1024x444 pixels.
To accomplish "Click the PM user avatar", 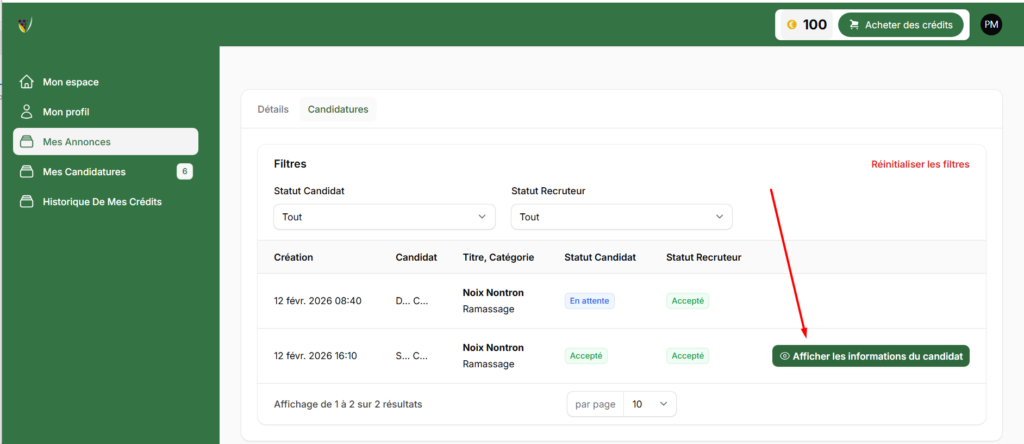I will coord(990,25).
